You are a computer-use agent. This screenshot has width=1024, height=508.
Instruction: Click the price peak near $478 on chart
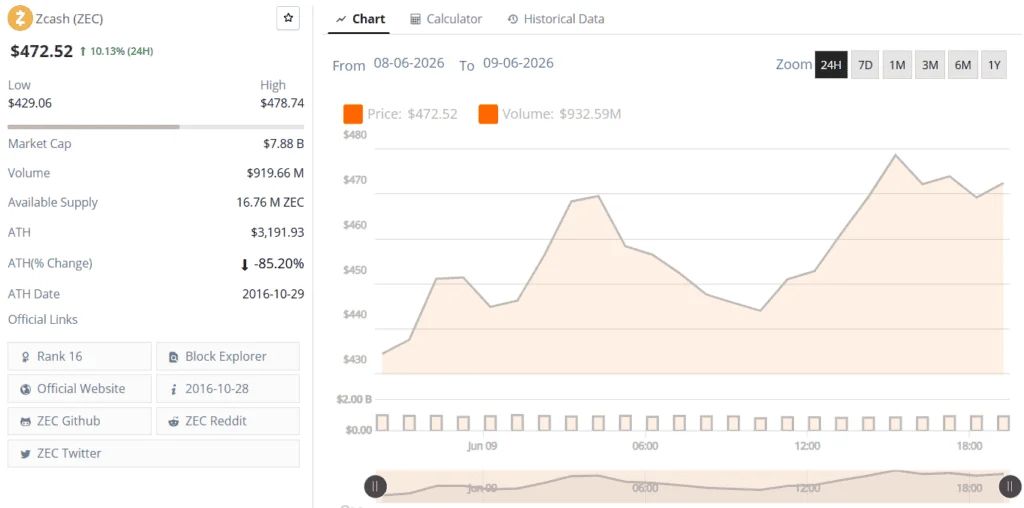pyautogui.click(x=895, y=155)
